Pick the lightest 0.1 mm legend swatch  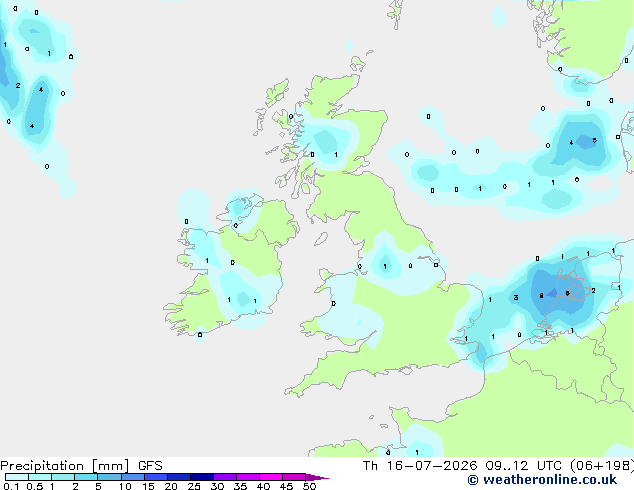17,477
